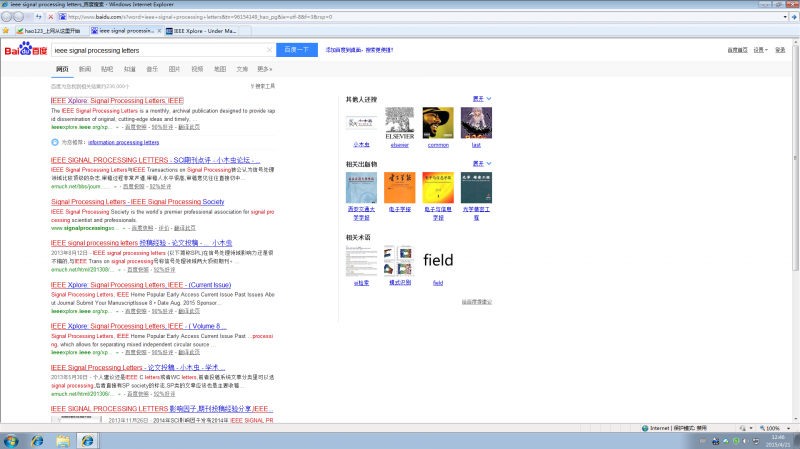Click the browser URL address field

click(423, 17)
